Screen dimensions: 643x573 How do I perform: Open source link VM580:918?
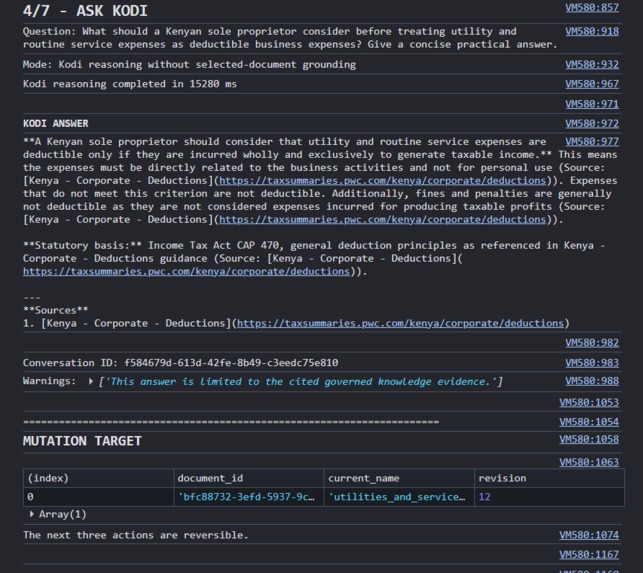click(x=592, y=31)
